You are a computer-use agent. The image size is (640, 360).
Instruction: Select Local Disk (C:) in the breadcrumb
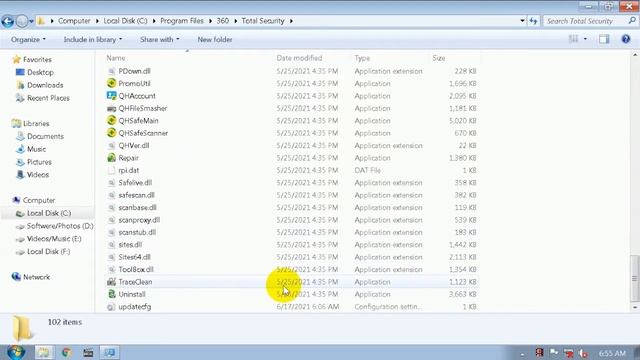(125, 21)
